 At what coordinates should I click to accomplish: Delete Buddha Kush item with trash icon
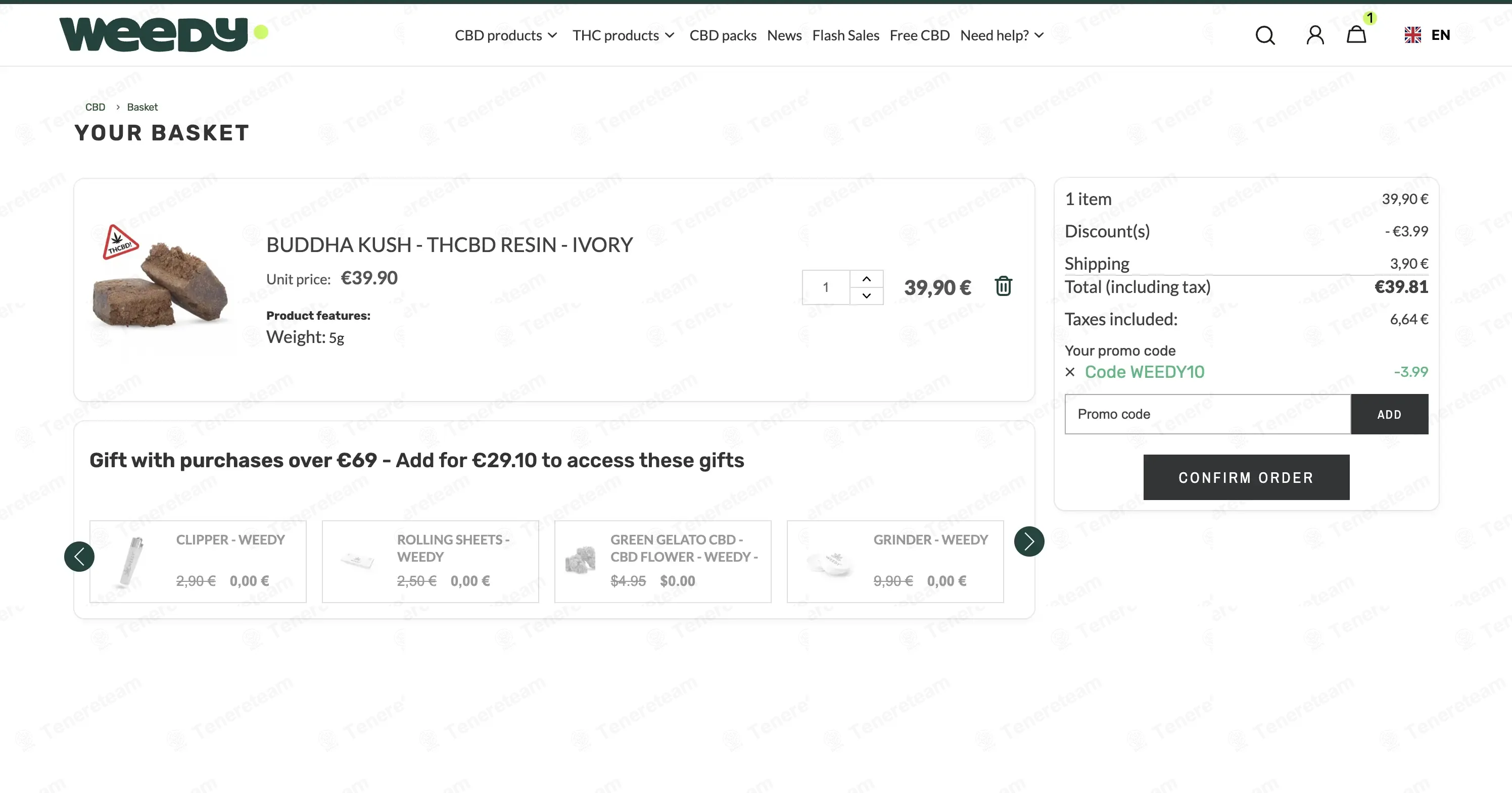(1003, 286)
